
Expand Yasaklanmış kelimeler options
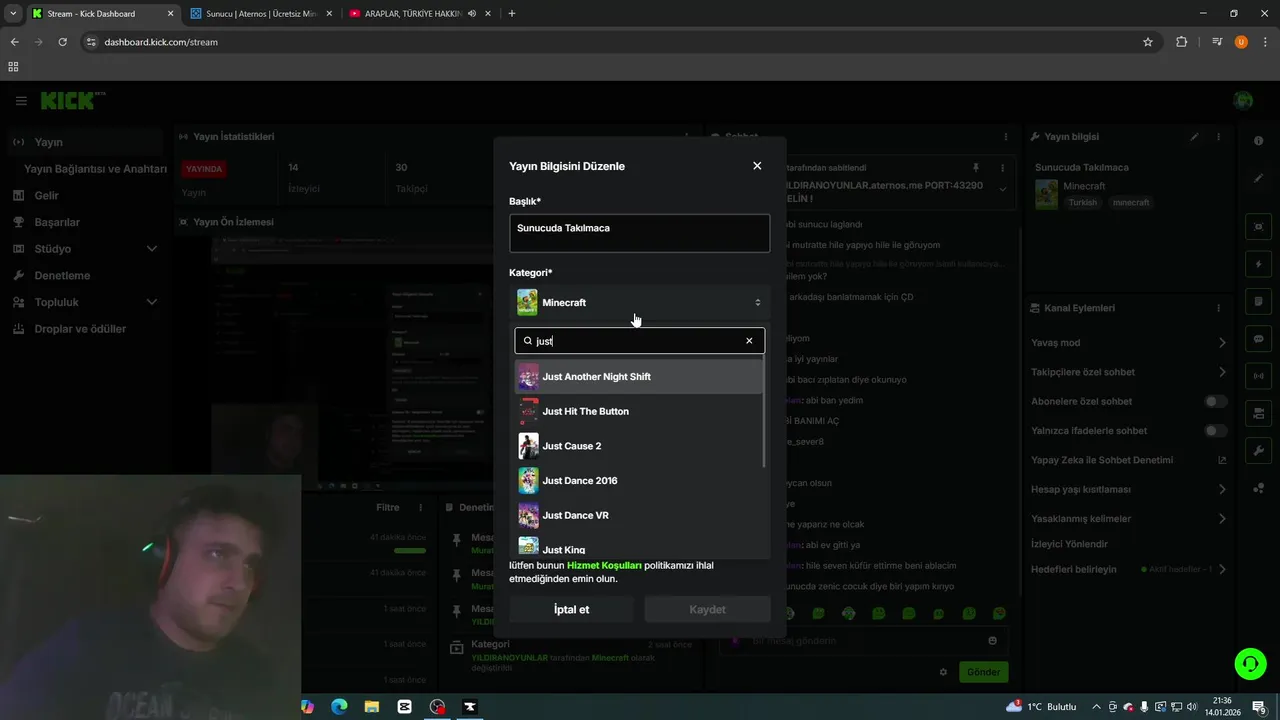click(x=1222, y=519)
